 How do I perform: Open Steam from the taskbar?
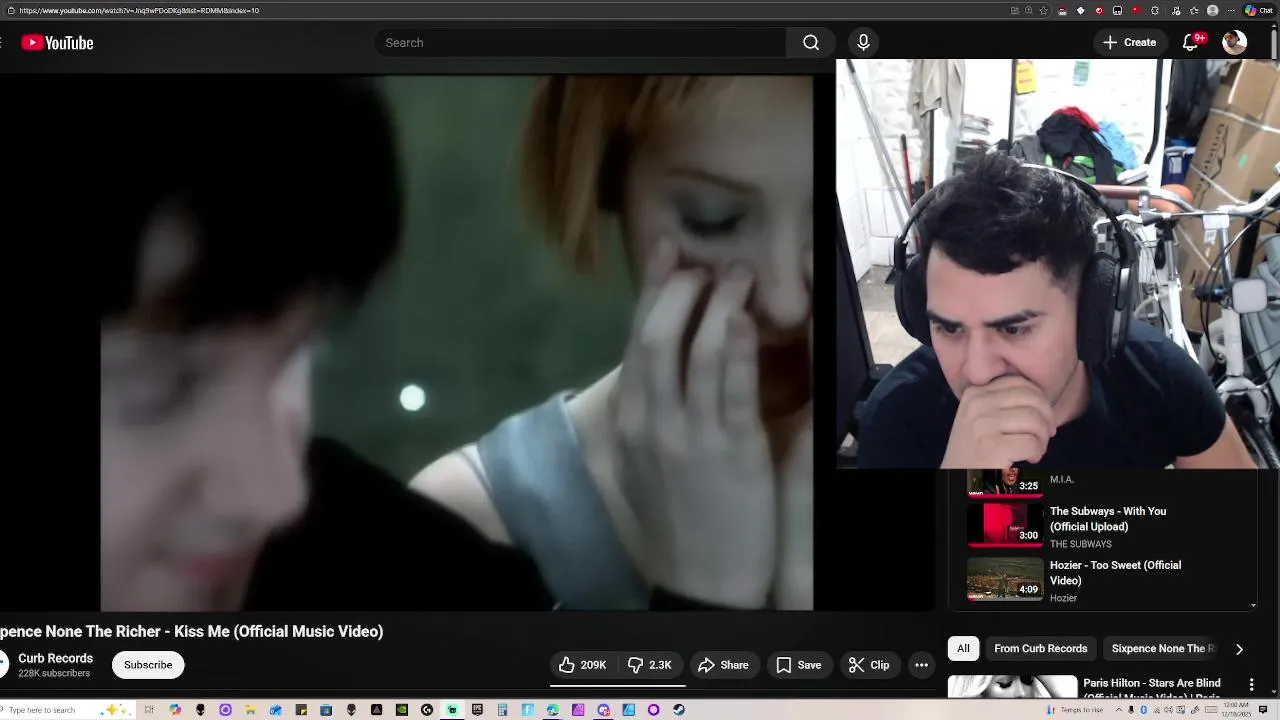pos(678,710)
